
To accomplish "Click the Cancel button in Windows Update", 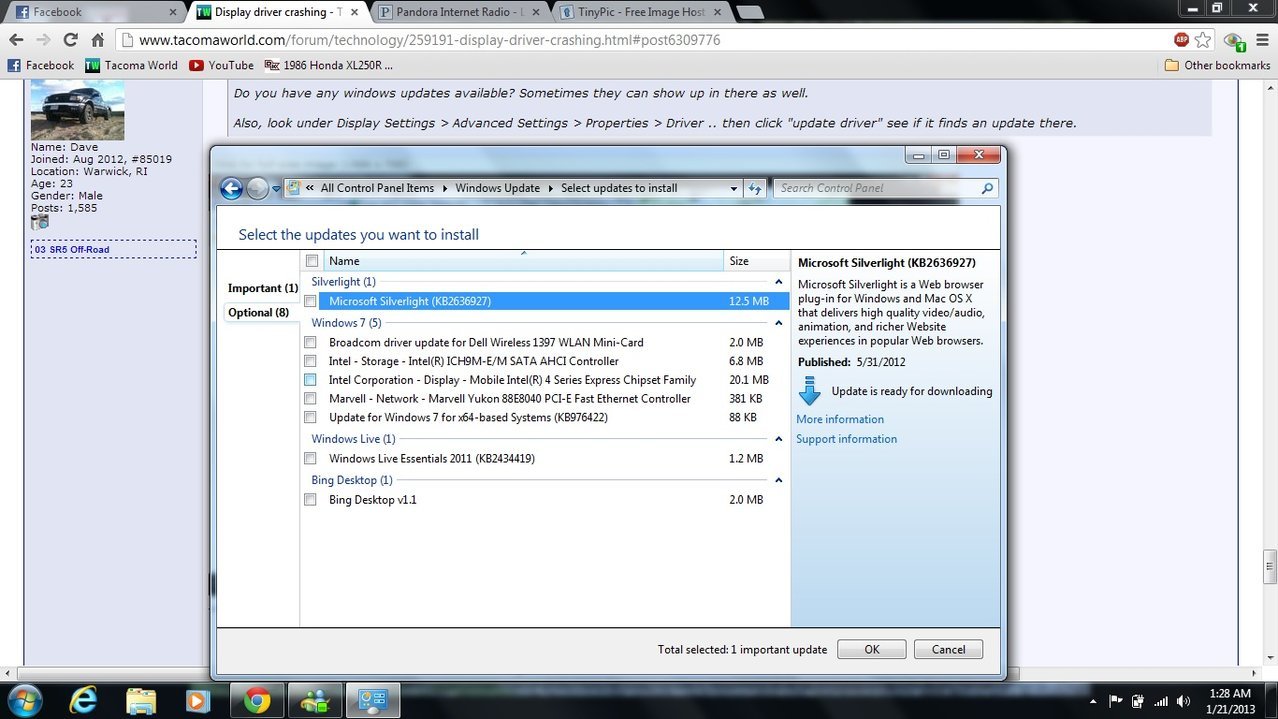I will pos(948,649).
